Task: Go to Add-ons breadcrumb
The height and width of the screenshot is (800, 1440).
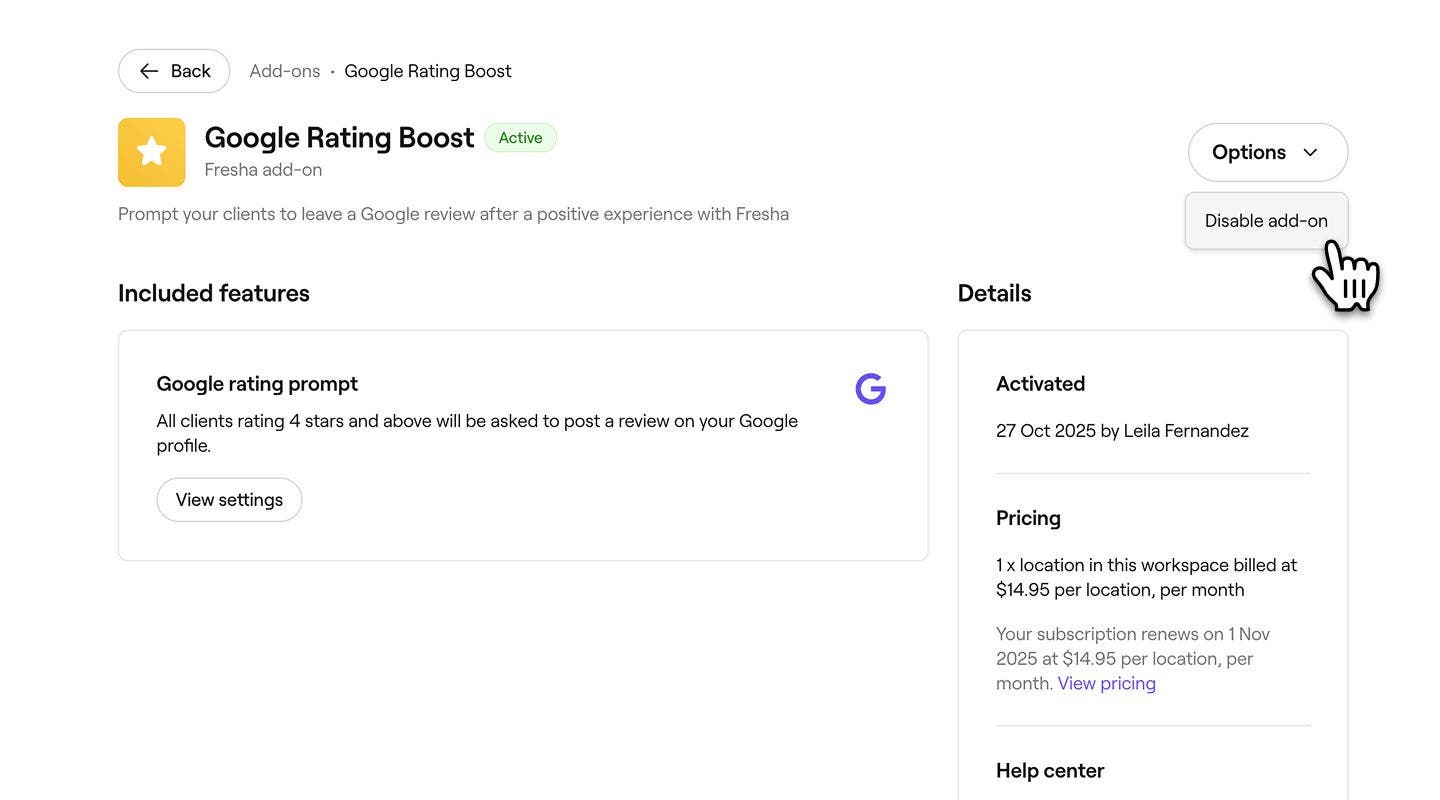Action: click(284, 71)
